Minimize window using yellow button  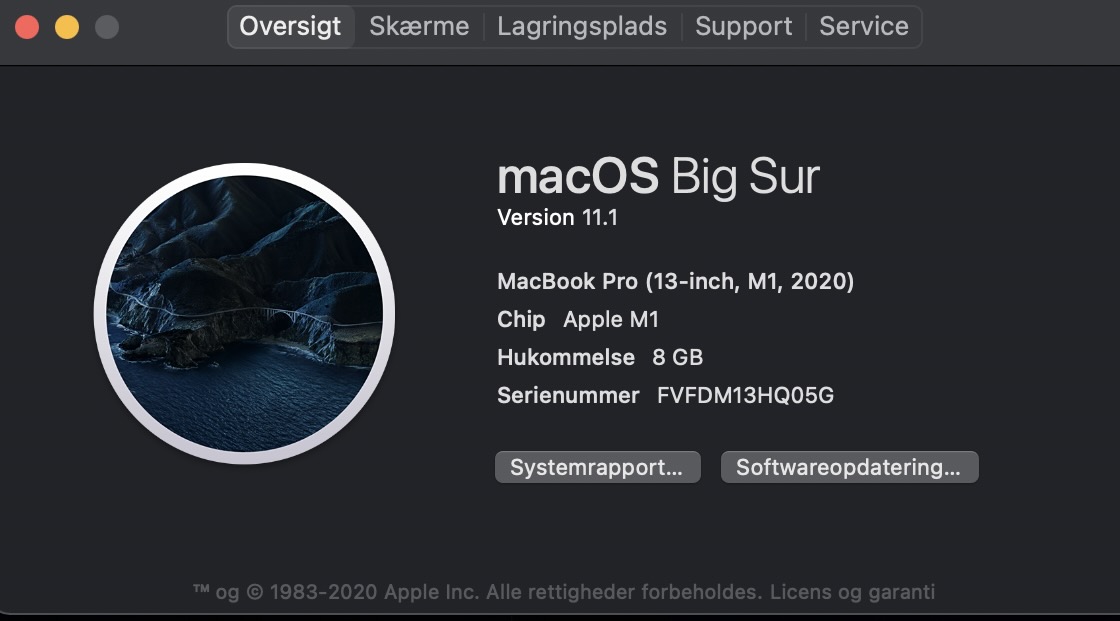(67, 27)
